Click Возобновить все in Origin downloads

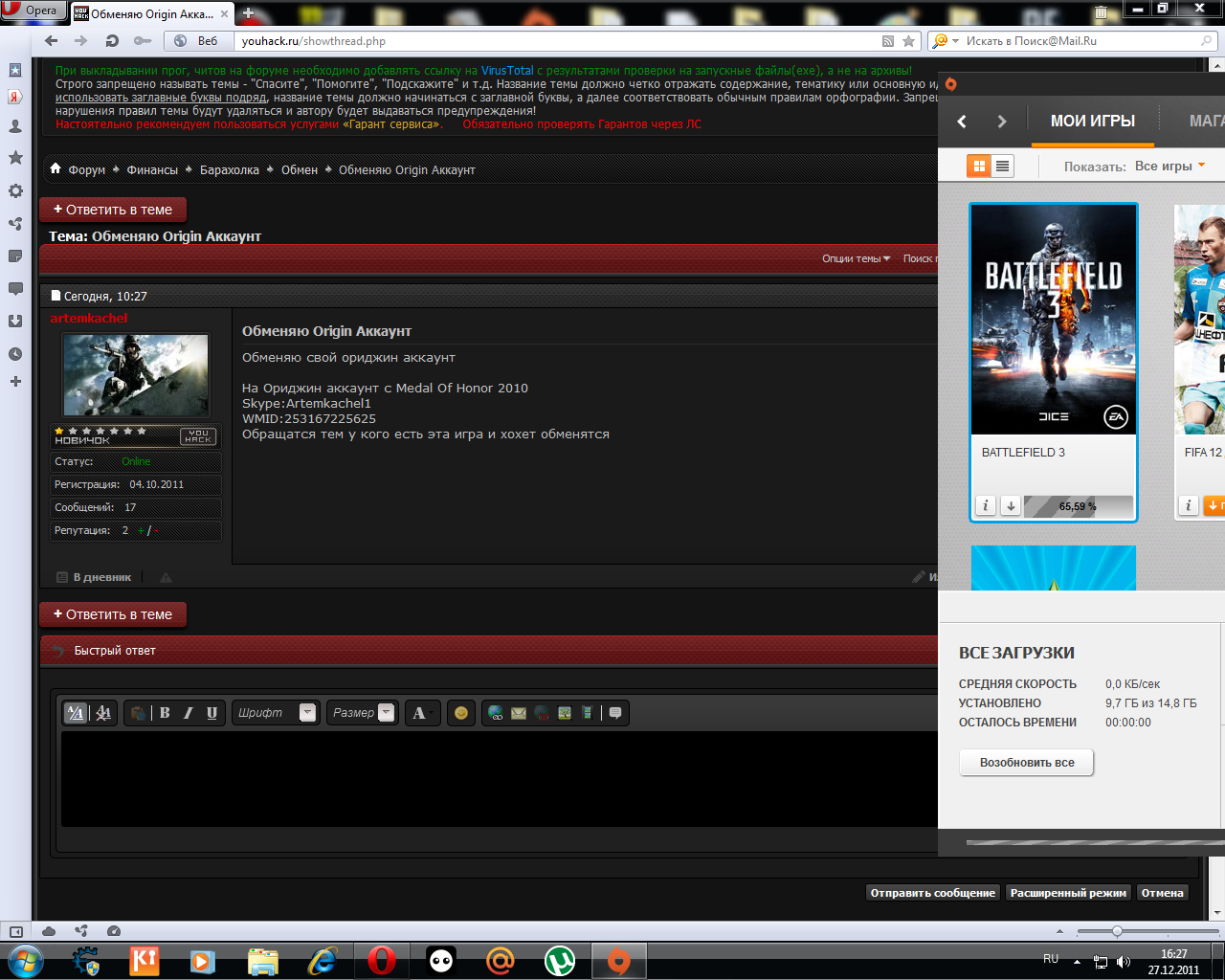click(x=1027, y=763)
